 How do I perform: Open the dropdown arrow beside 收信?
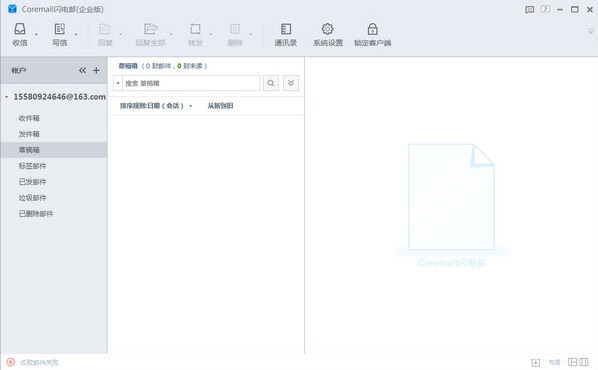[36, 35]
